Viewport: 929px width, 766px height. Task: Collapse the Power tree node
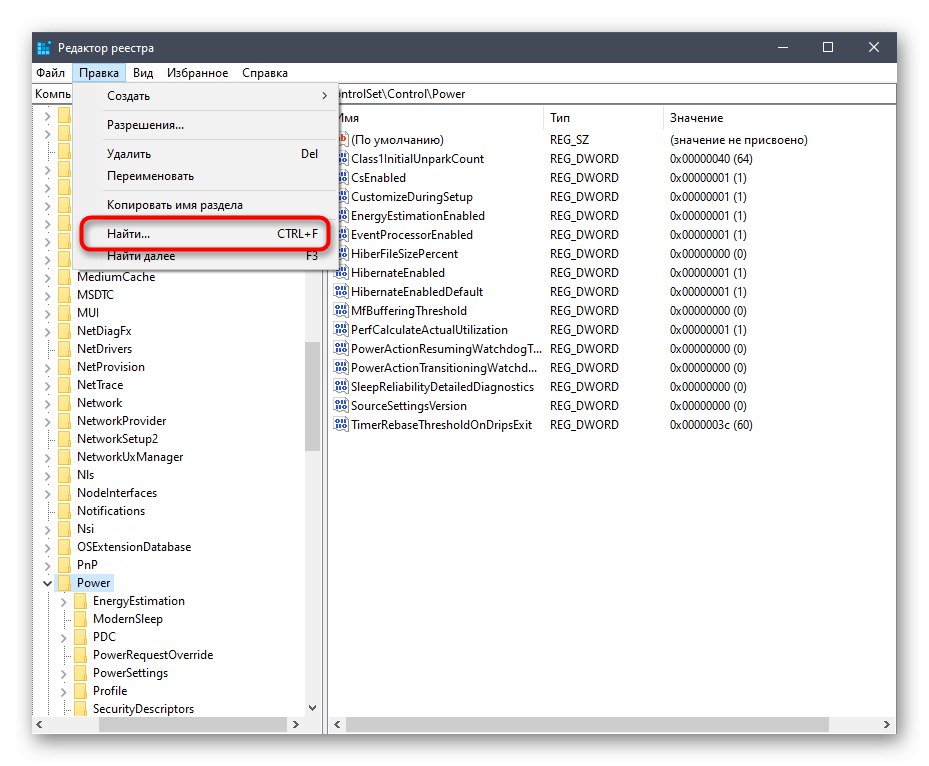pyautogui.click(x=47, y=584)
